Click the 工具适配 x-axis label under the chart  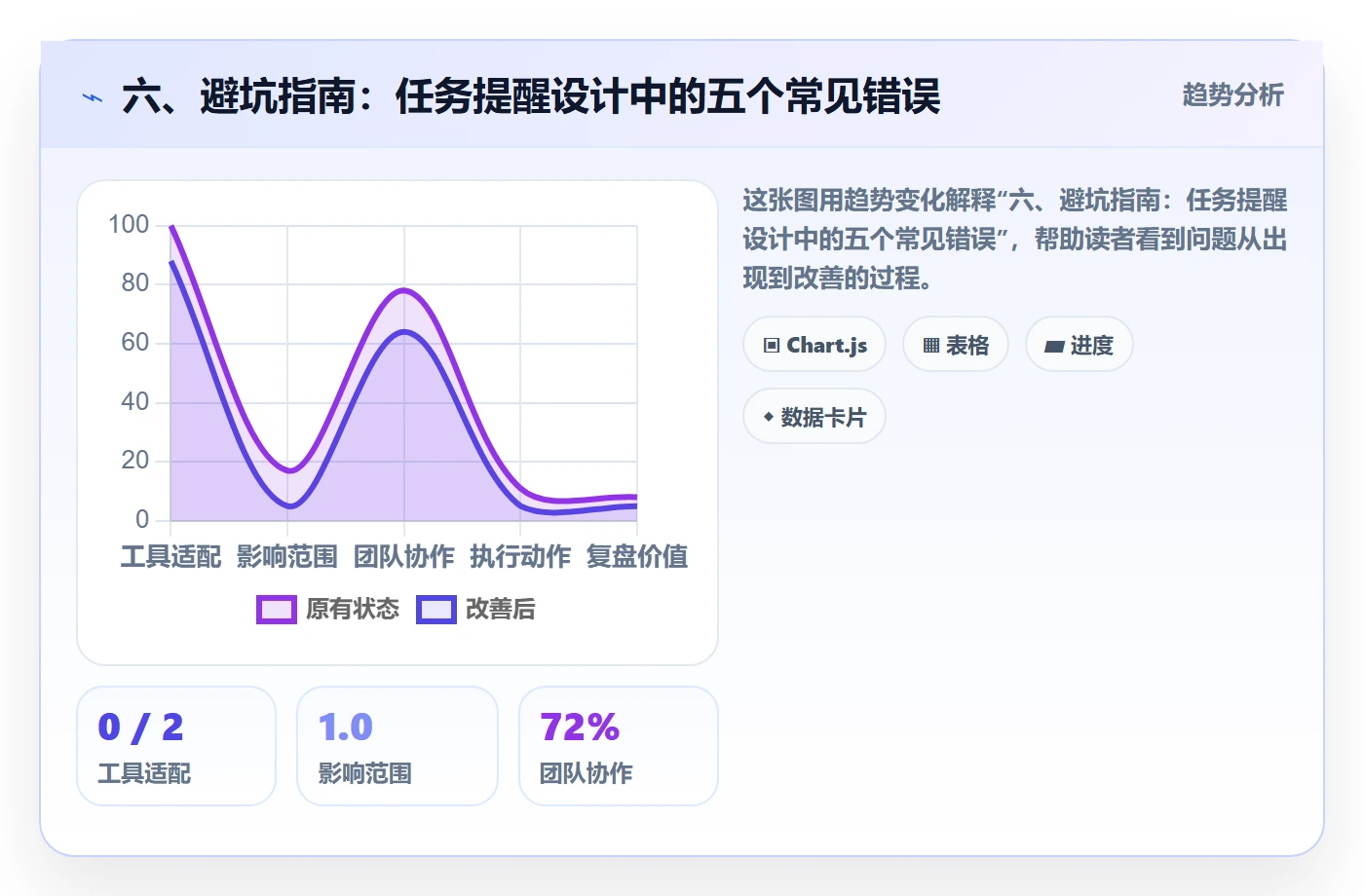coord(170,556)
